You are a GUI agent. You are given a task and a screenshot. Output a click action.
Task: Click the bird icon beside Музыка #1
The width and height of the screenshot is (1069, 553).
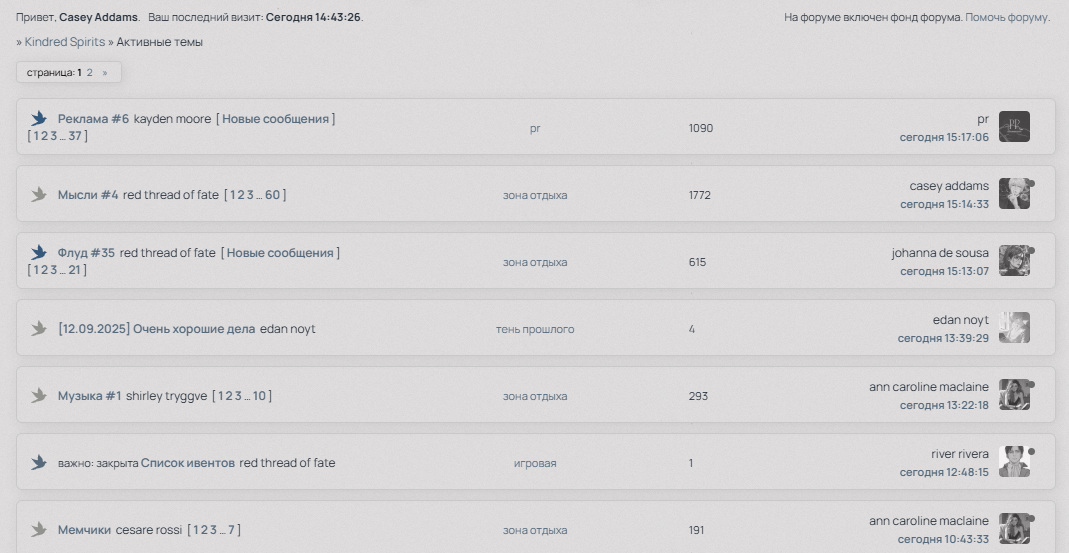(39, 396)
